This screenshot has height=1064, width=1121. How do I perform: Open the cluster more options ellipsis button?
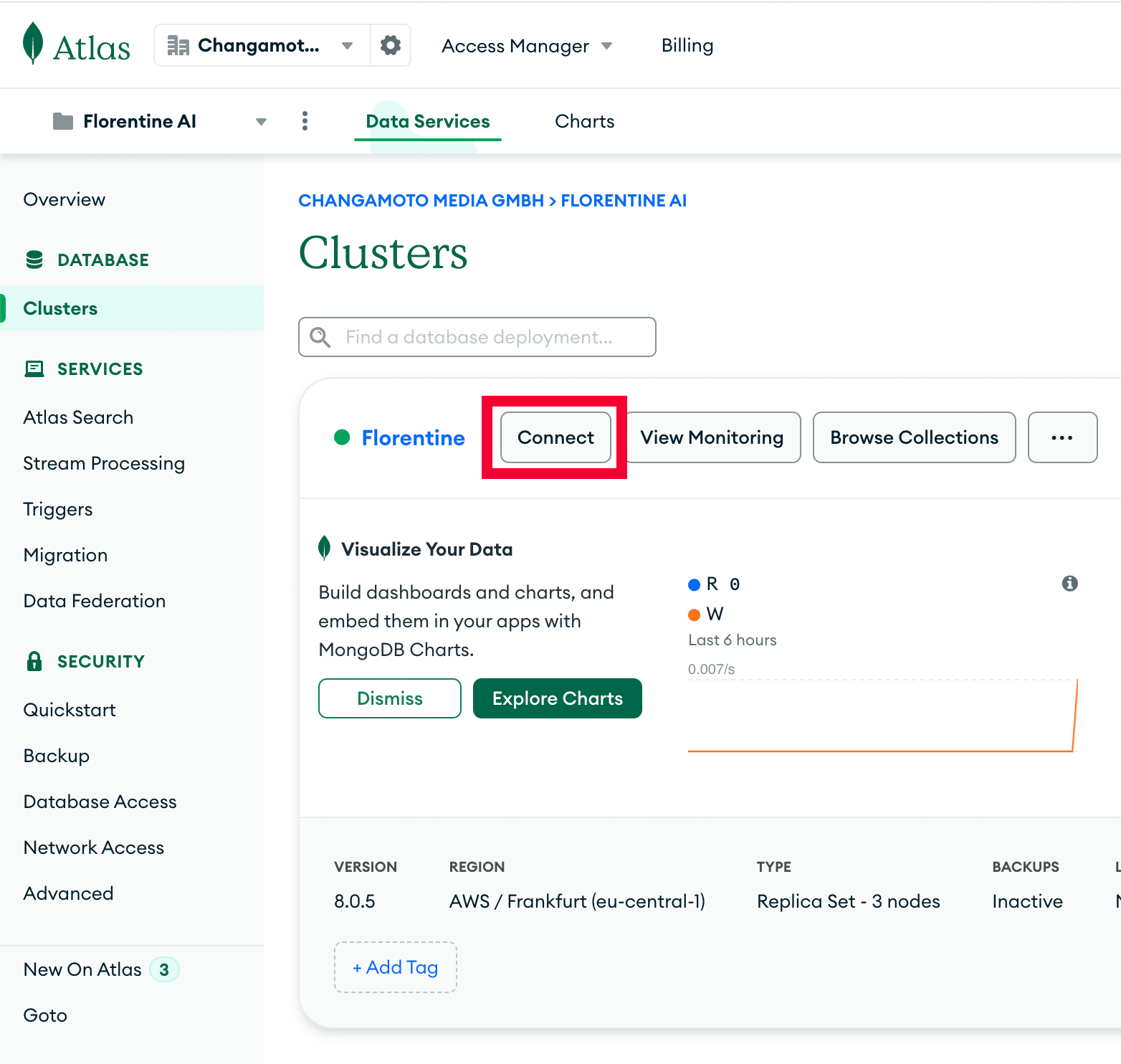click(1062, 437)
